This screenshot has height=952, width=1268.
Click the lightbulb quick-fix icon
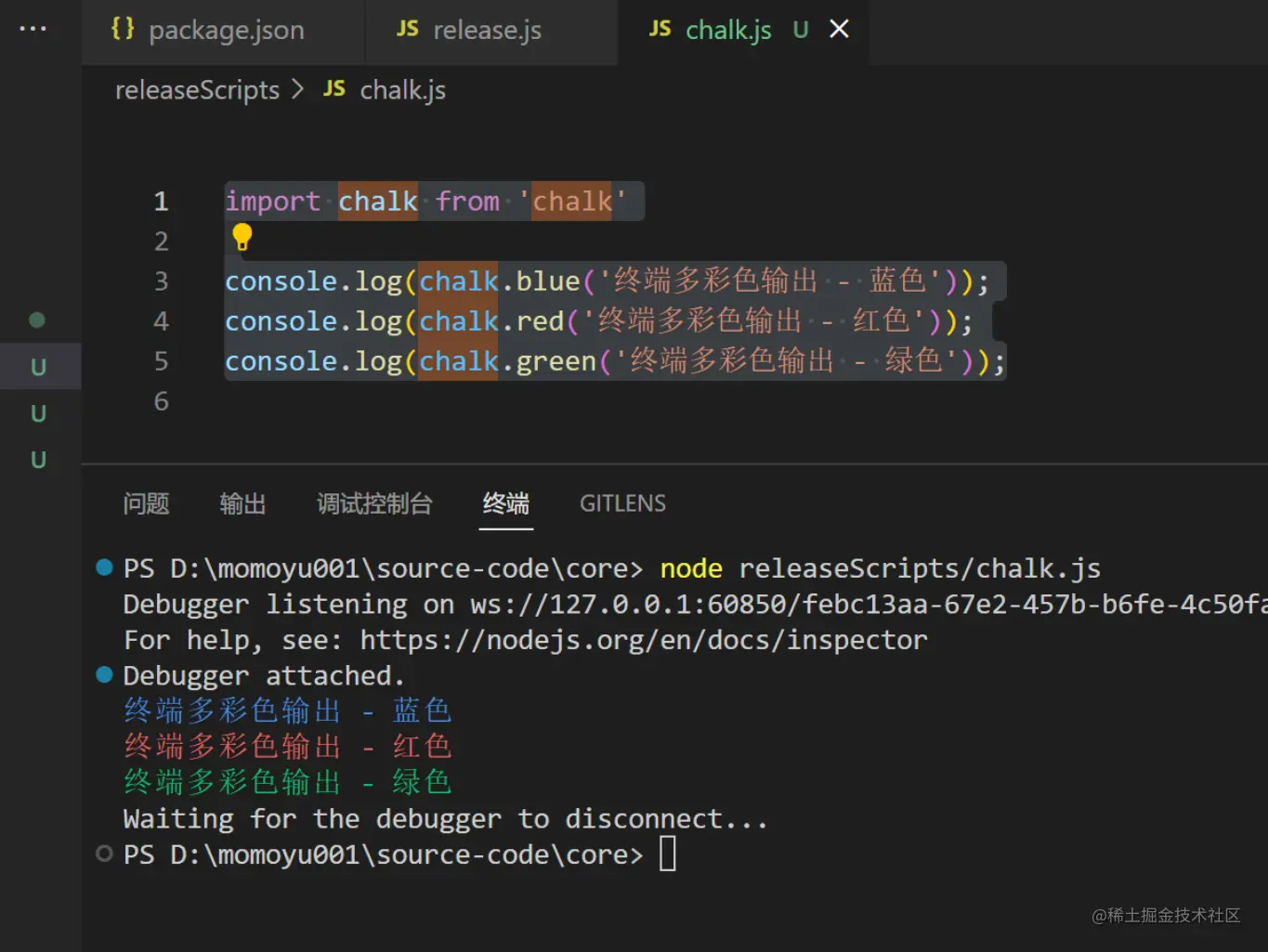(x=242, y=238)
